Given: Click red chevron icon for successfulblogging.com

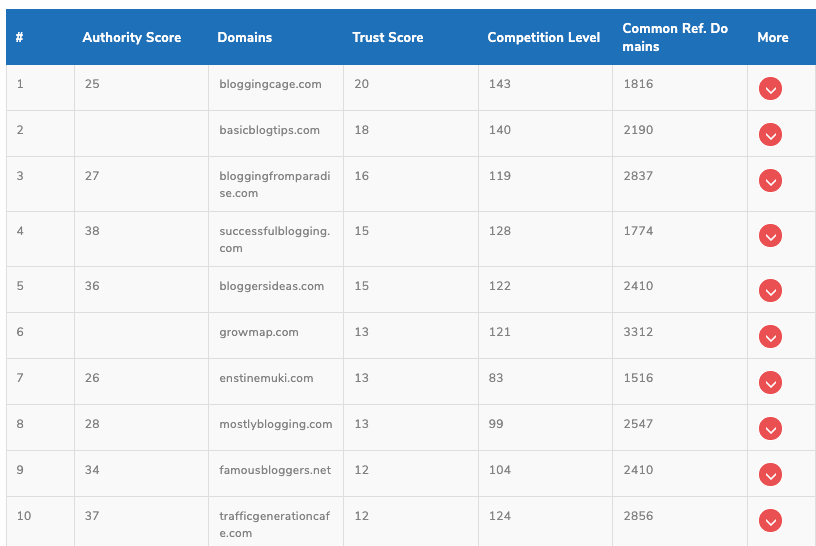Looking at the screenshot, I should [769, 236].
